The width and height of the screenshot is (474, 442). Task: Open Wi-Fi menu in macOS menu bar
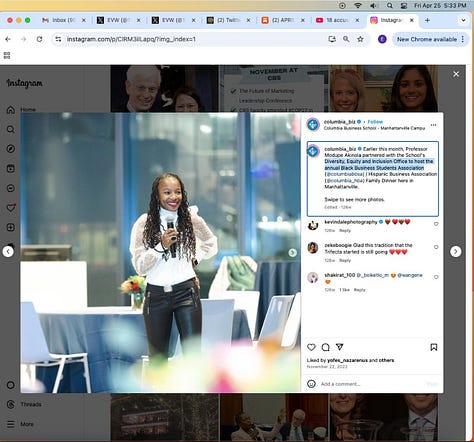358,6
